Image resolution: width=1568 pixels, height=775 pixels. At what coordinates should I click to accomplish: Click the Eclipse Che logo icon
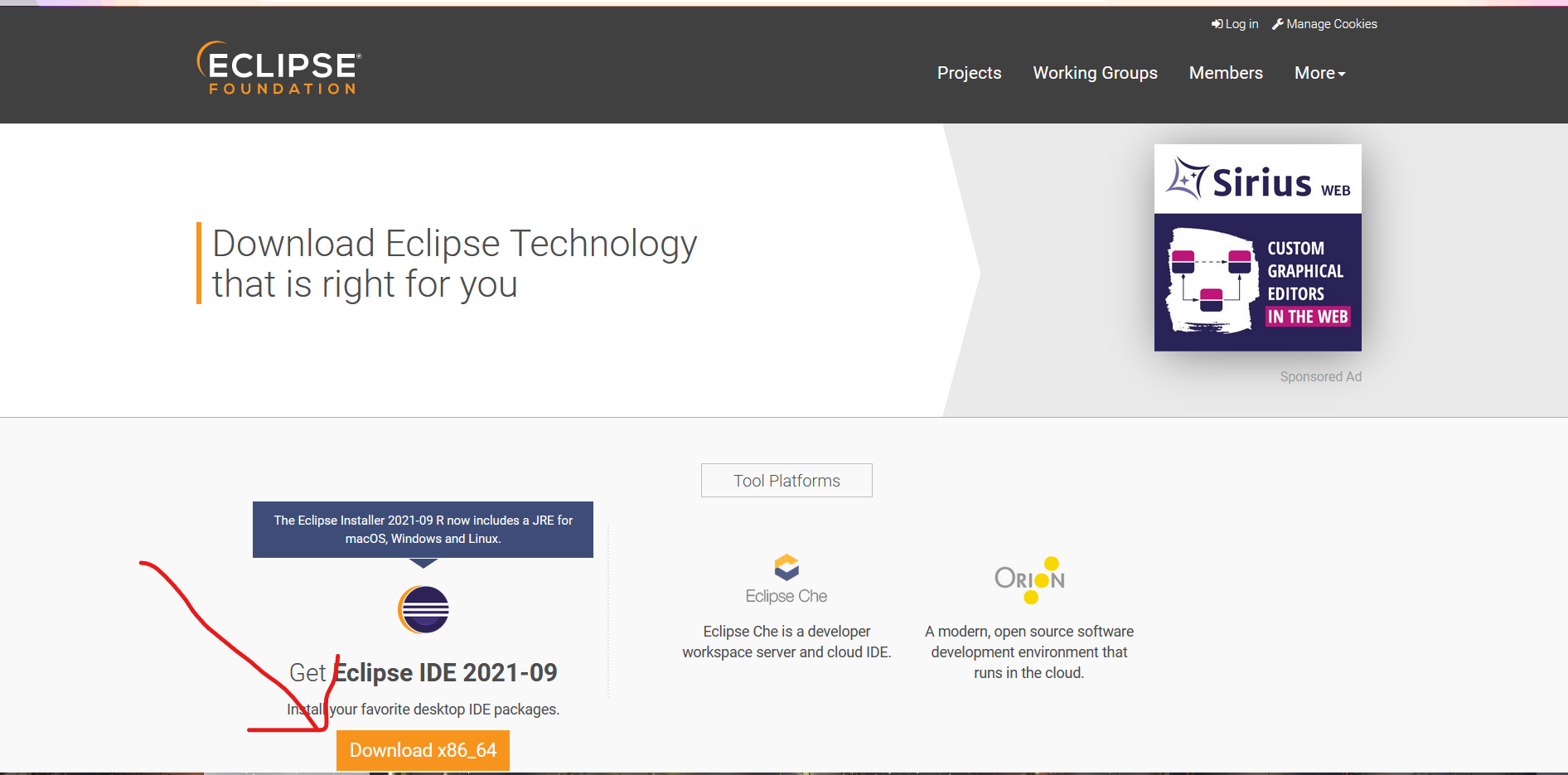(786, 568)
